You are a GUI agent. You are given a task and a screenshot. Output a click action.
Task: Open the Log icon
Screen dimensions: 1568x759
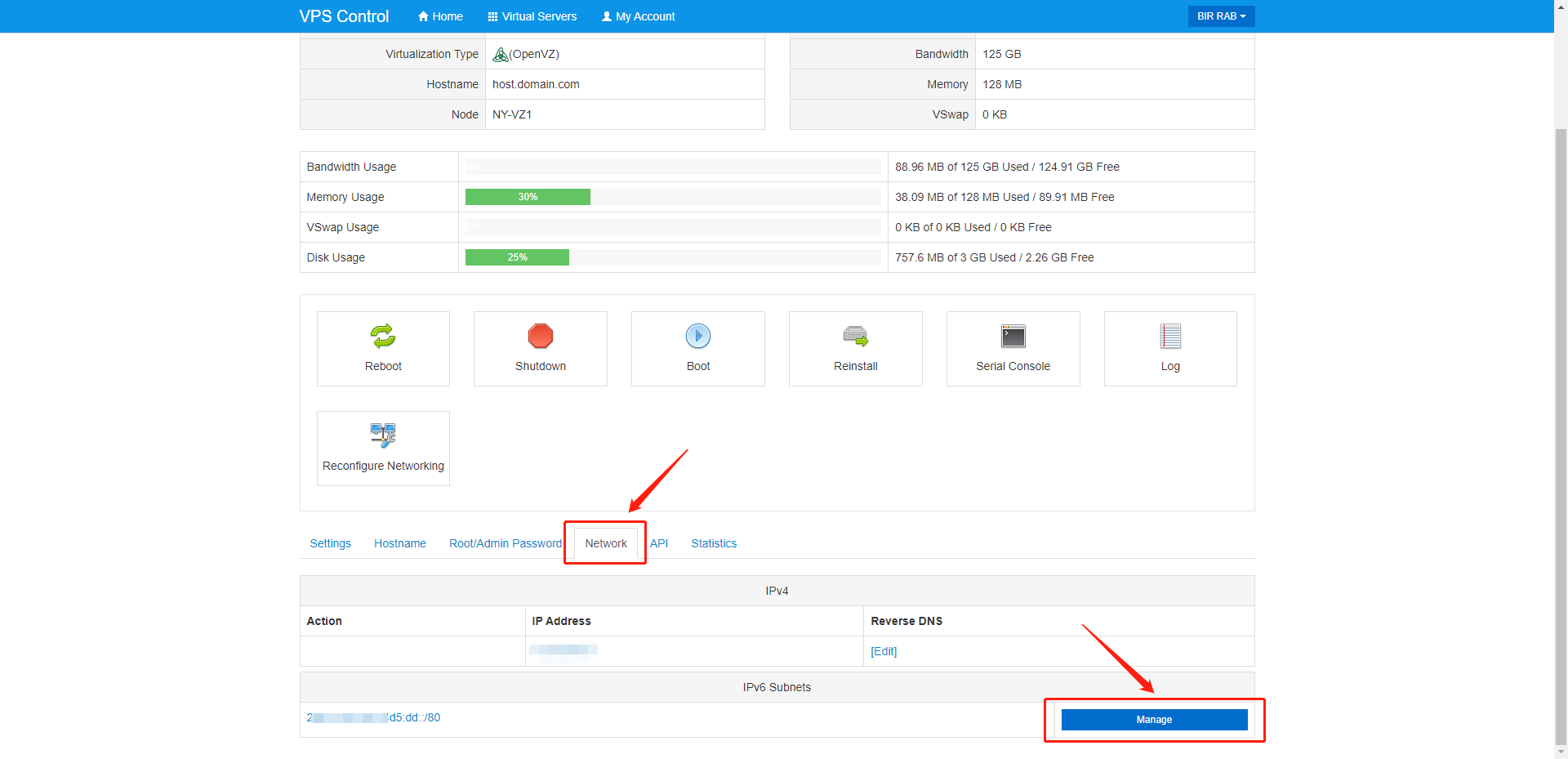click(x=1170, y=336)
